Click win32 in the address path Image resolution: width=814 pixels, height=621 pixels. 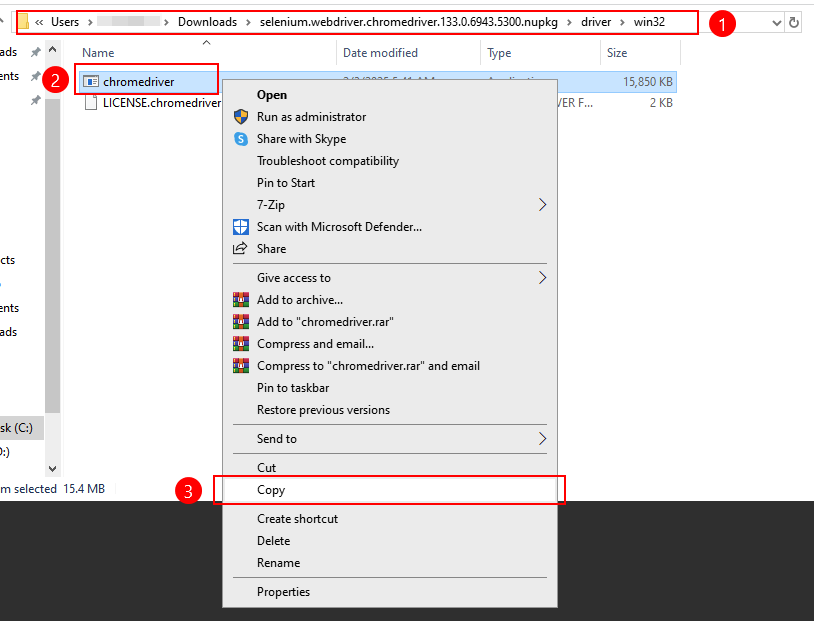point(649,22)
